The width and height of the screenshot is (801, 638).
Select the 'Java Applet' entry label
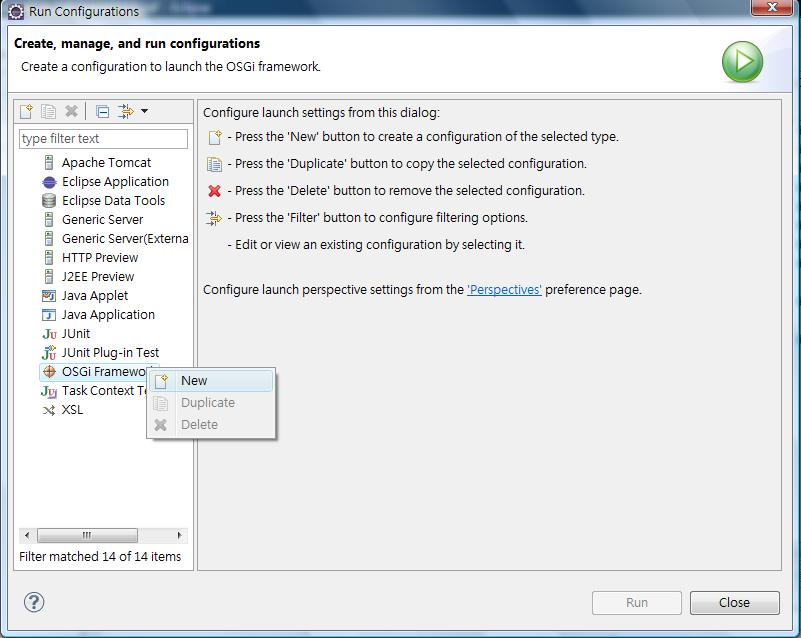[95, 296]
